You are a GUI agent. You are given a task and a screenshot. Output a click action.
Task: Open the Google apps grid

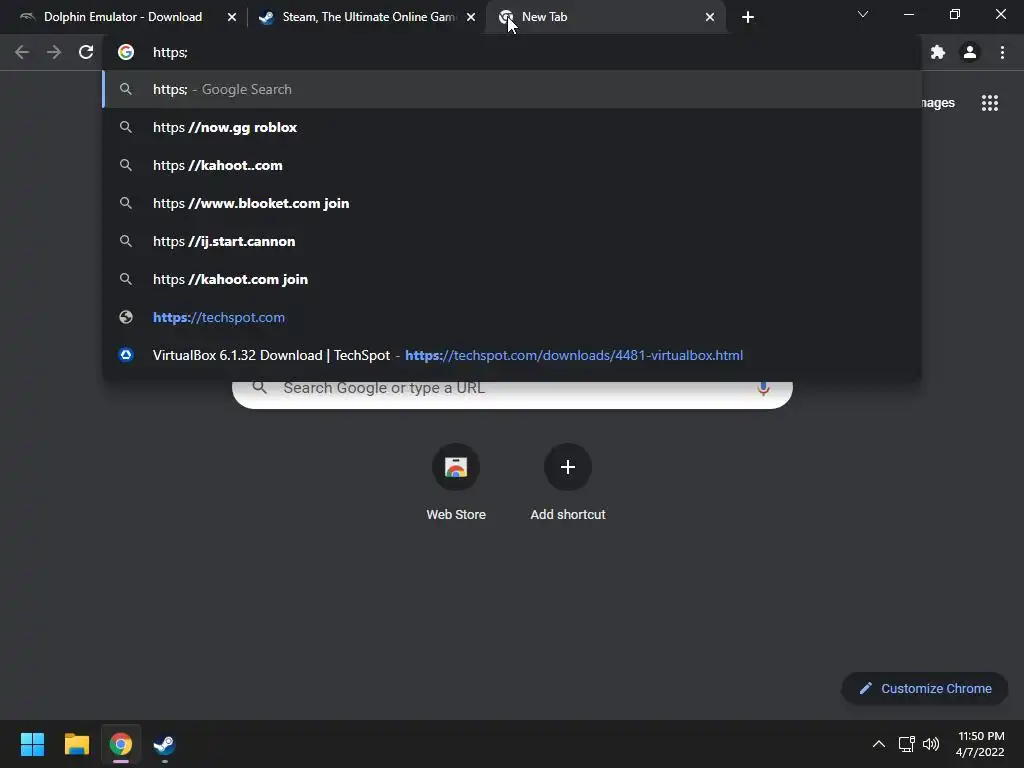coord(990,103)
